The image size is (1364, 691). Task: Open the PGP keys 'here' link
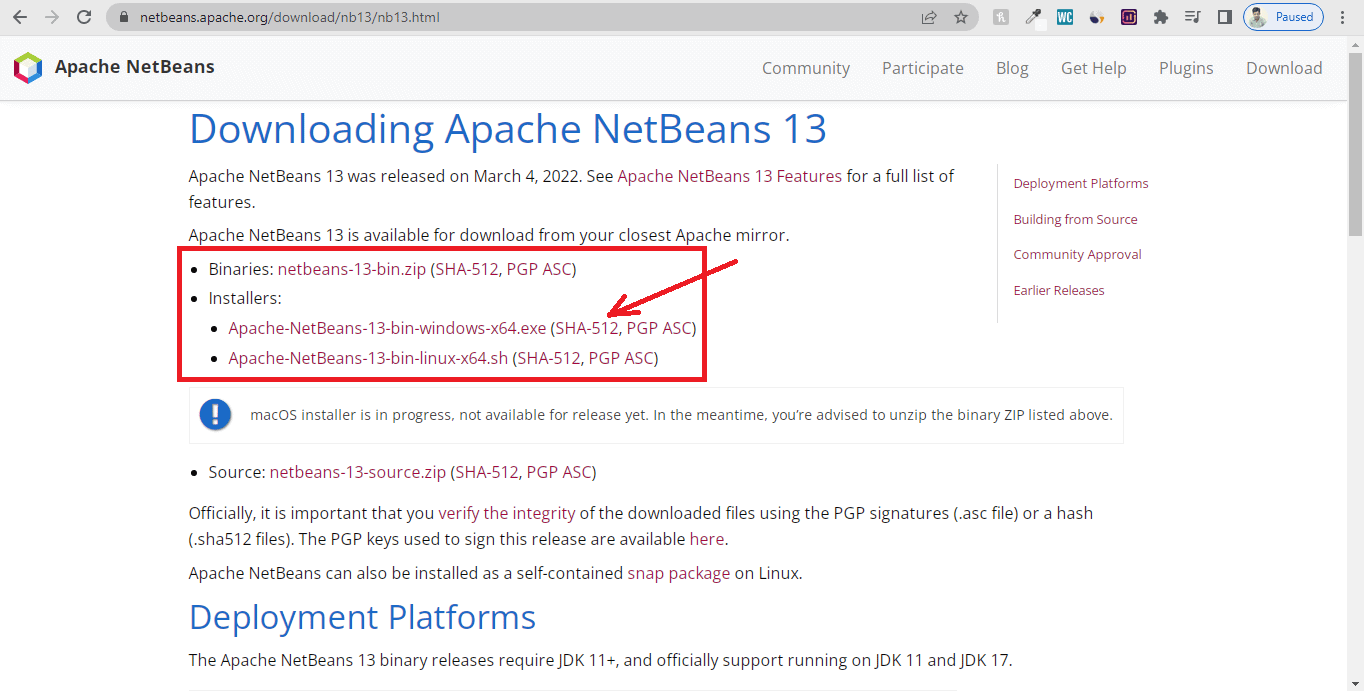tap(707, 539)
